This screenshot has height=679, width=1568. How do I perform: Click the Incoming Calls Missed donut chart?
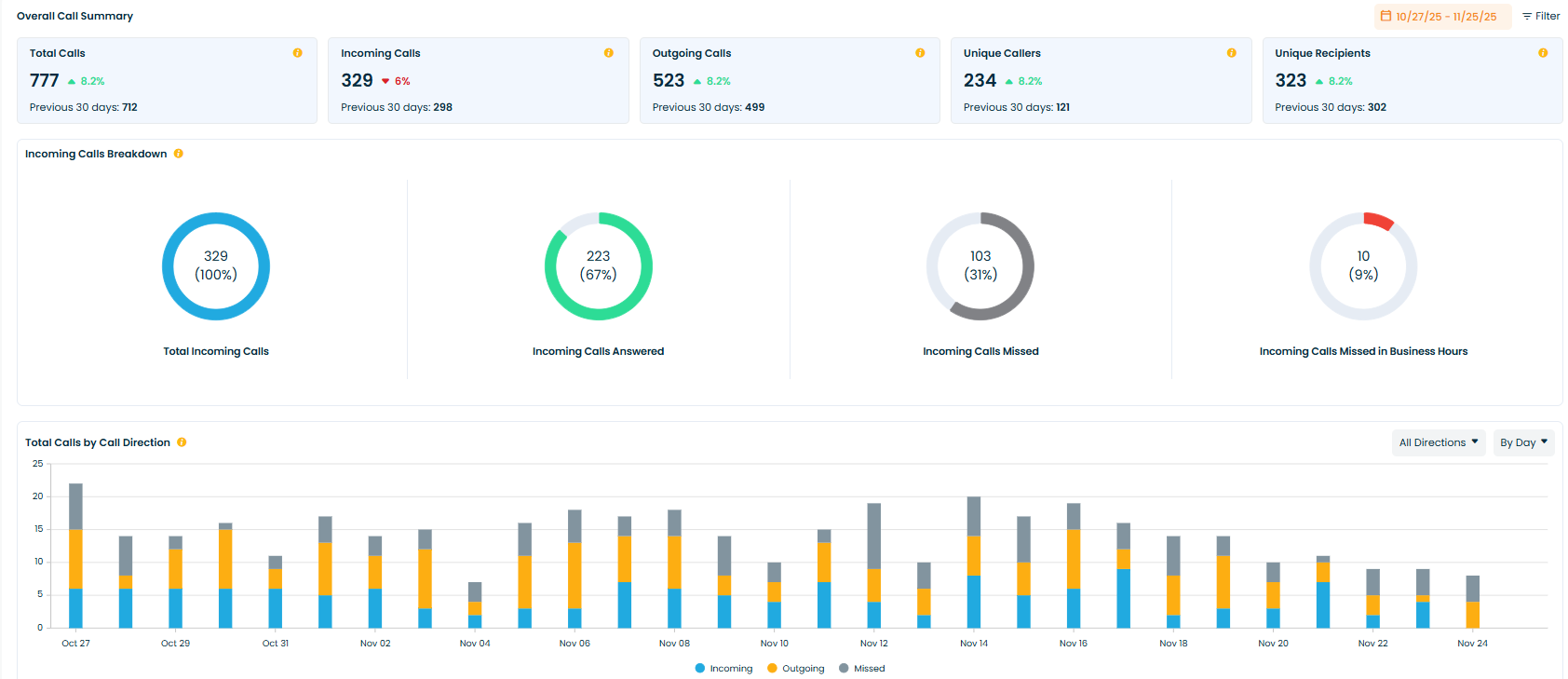pos(980,266)
